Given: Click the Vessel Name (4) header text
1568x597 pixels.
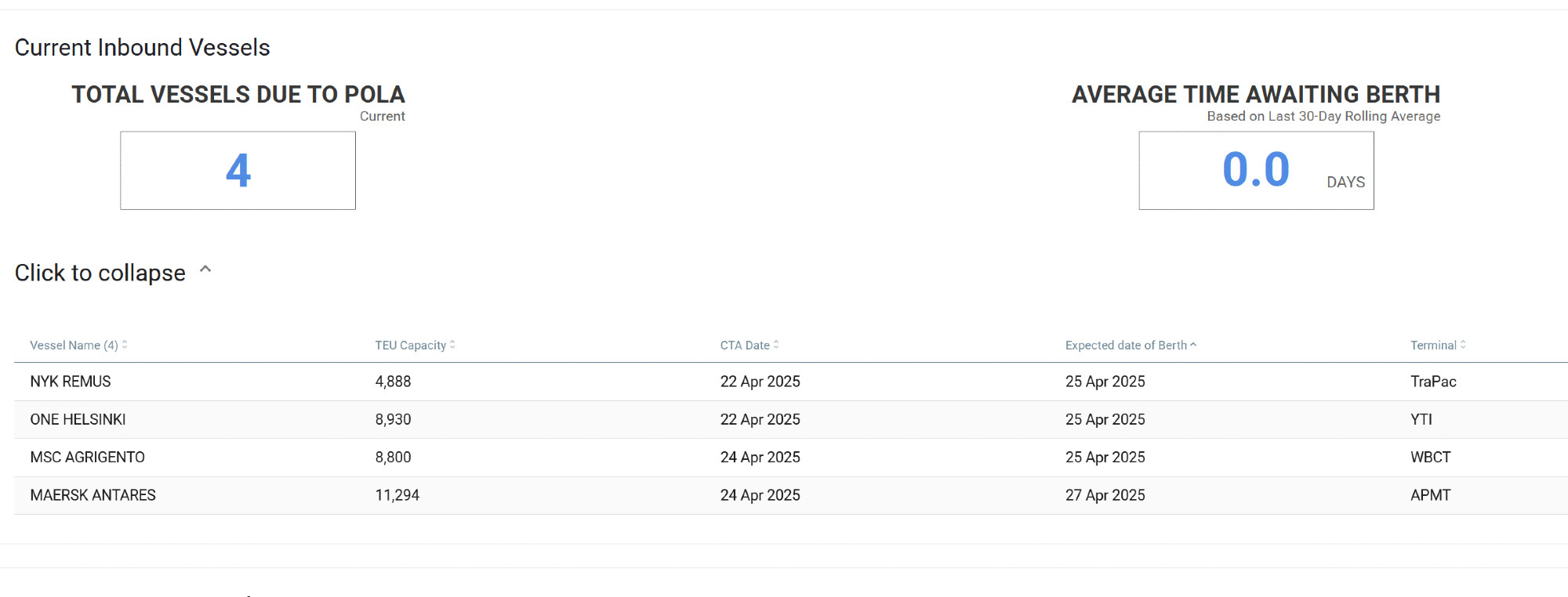Looking at the screenshot, I should 74,346.
